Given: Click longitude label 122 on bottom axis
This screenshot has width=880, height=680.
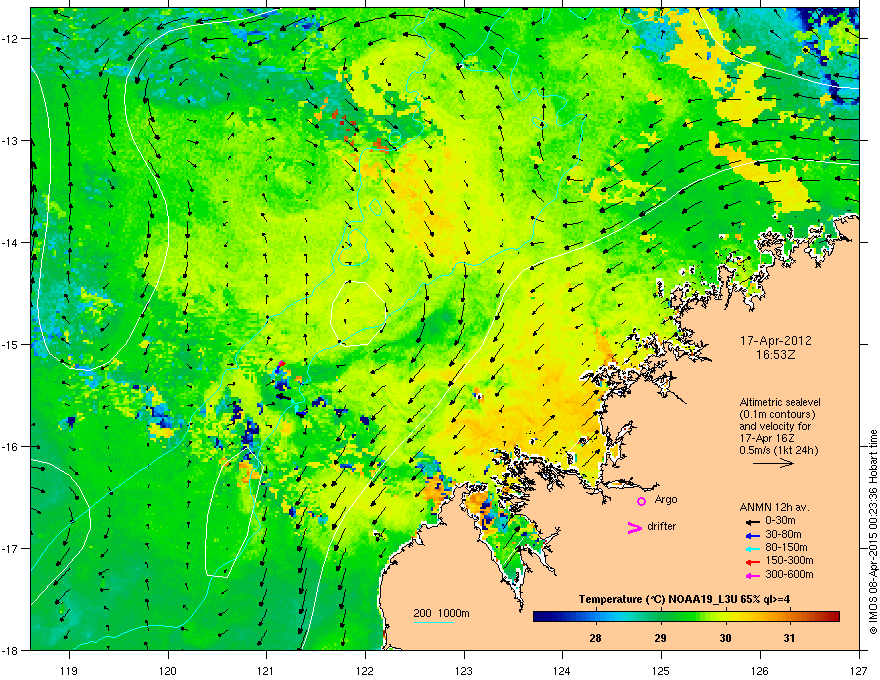Looking at the screenshot, I should click(365, 670).
